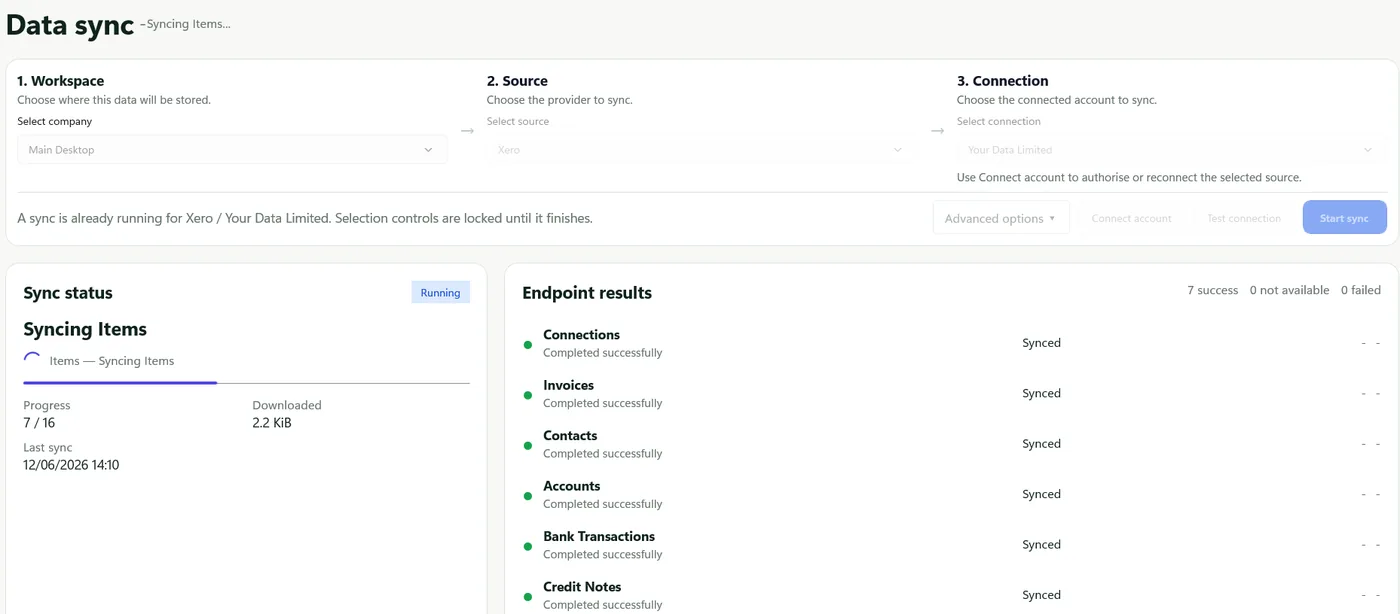Click the Synced status in the Bank Transactions row

point(1041,545)
